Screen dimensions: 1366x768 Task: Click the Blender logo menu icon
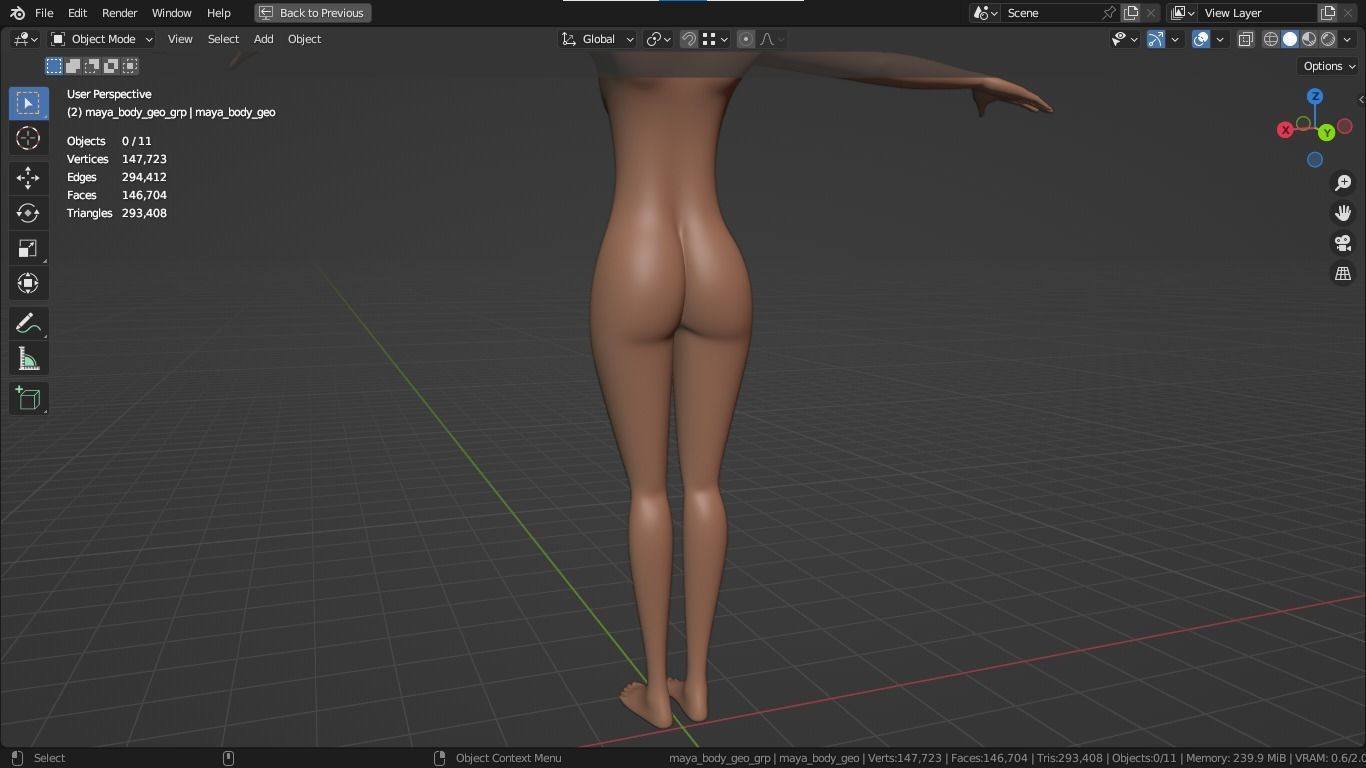pos(17,13)
